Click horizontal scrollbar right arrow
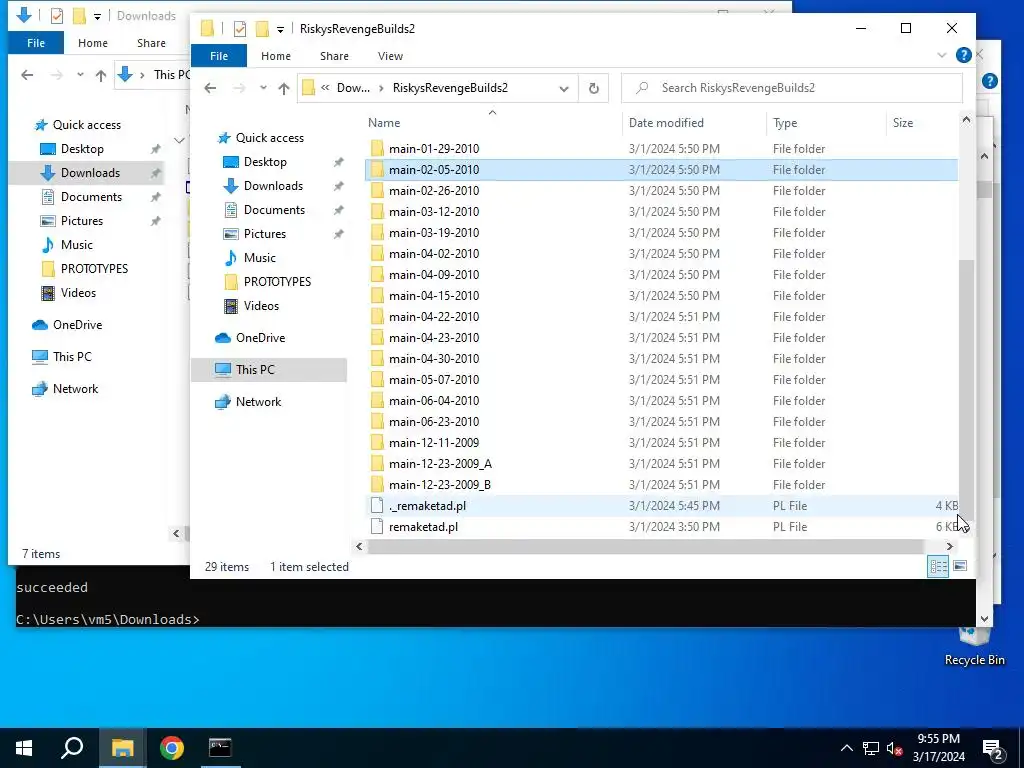The height and width of the screenshot is (768, 1024). [x=950, y=547]
